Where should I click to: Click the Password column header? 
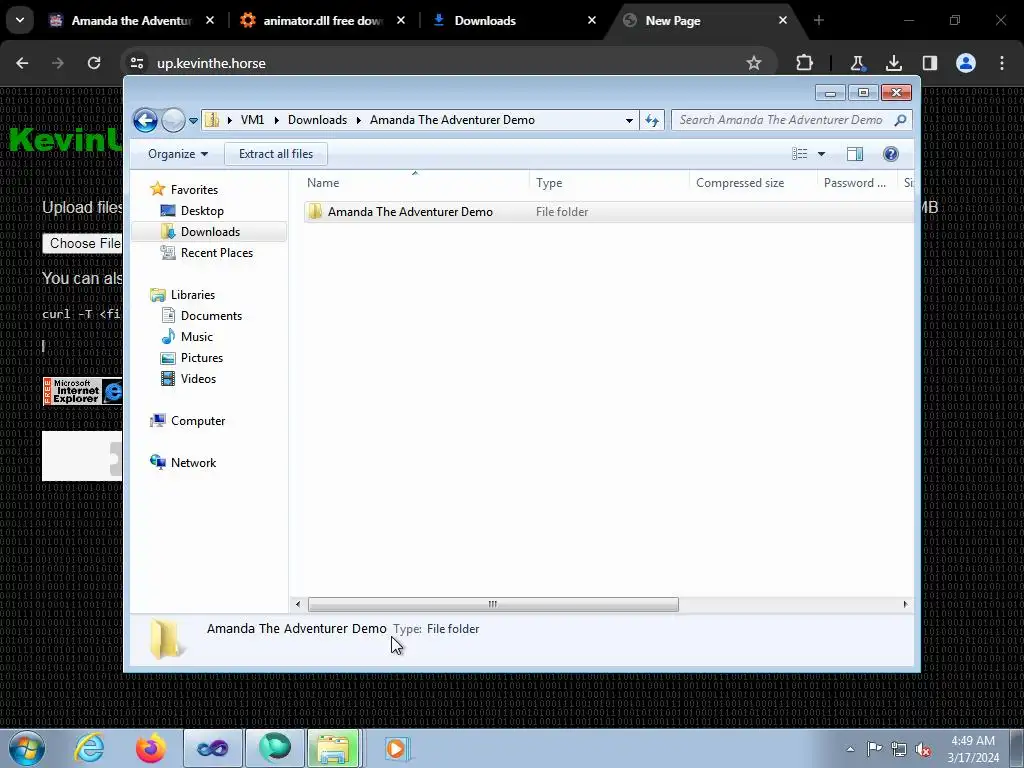click(857, 183)
